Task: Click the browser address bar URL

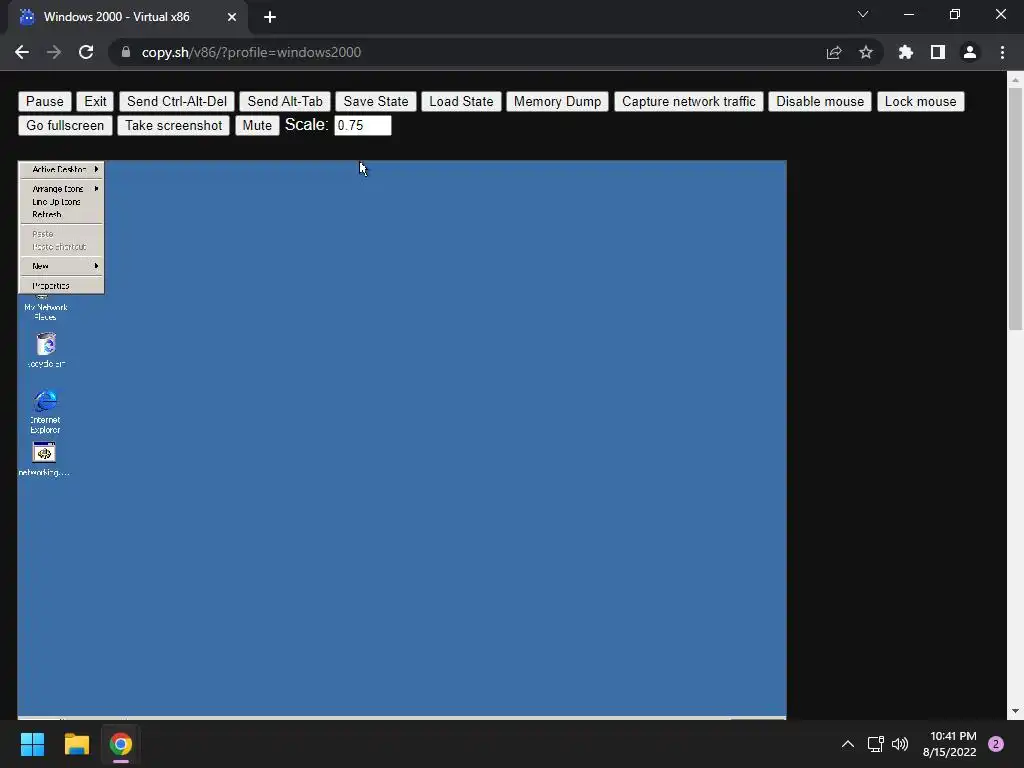Action: tap(251, 52)
